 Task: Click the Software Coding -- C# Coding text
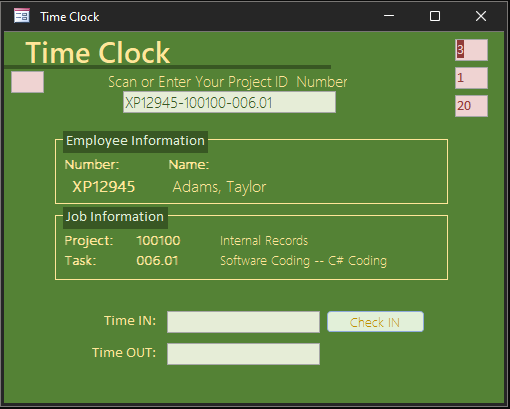pos(303,261)
